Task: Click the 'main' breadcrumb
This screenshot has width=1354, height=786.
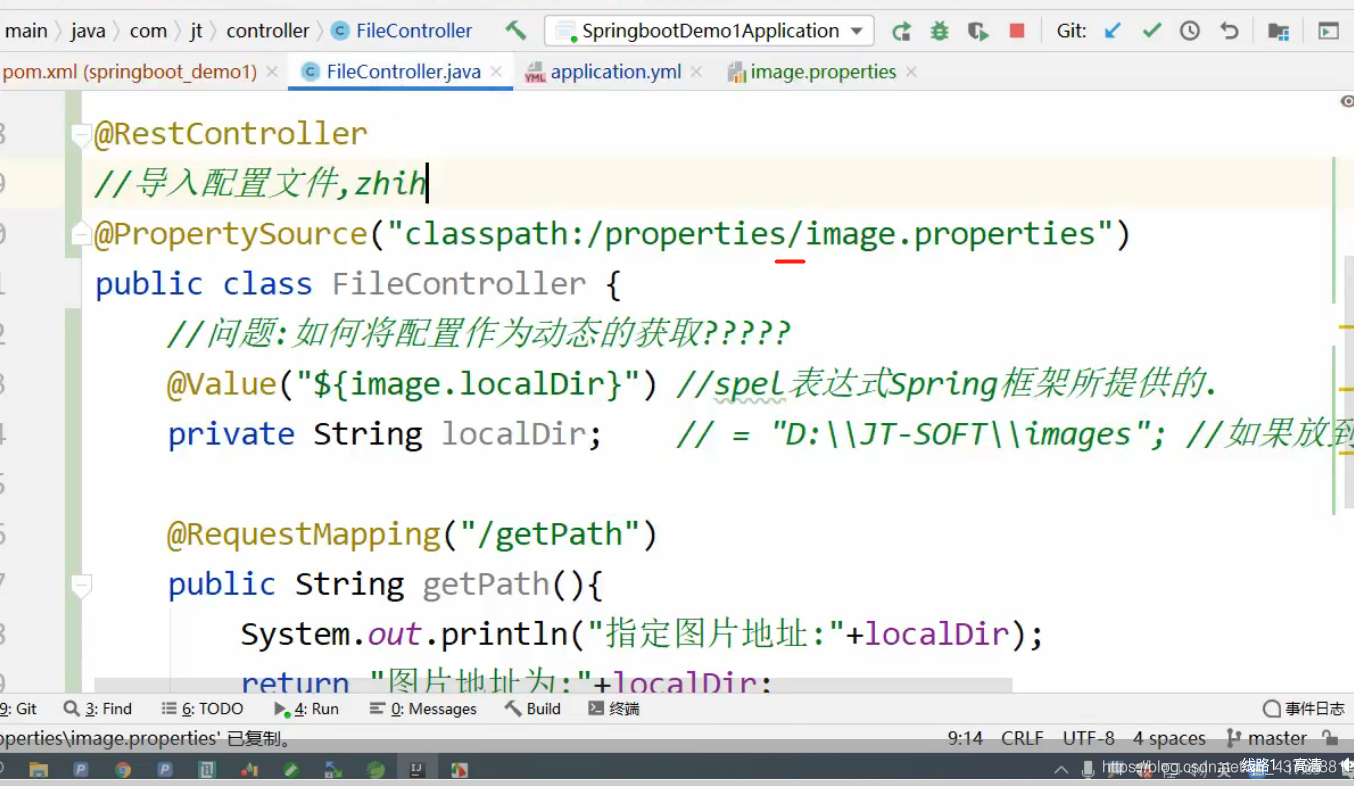Action: (26, 31)
